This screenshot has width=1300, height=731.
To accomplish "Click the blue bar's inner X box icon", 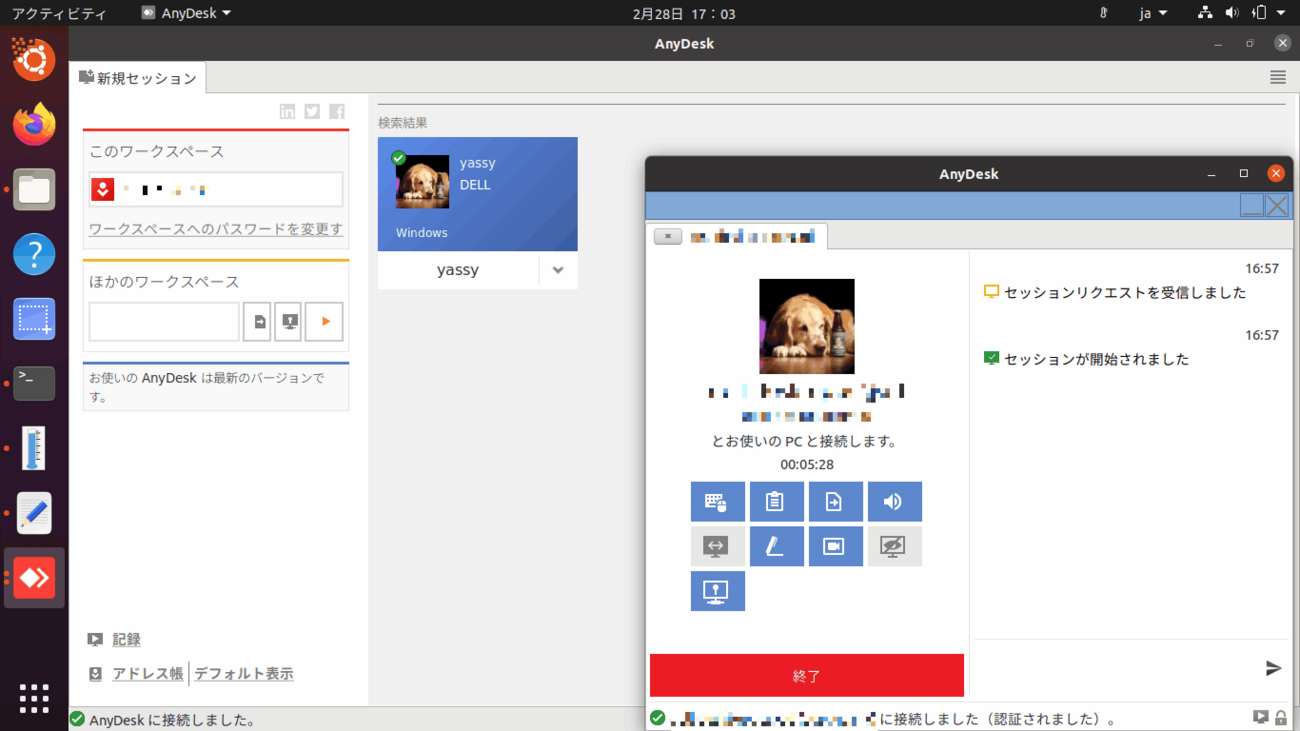I will [x=1277, y=205].
